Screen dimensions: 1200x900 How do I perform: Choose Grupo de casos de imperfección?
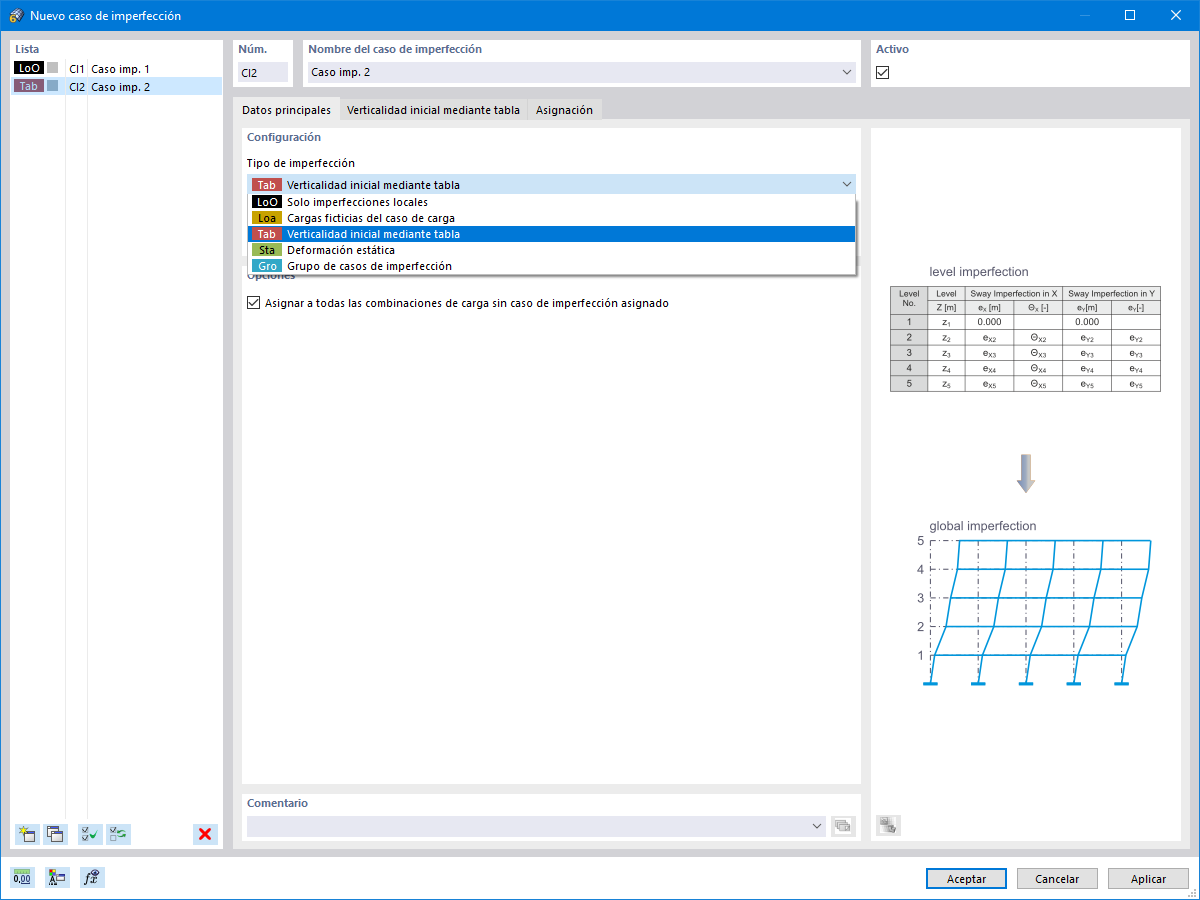coord(552,266)
